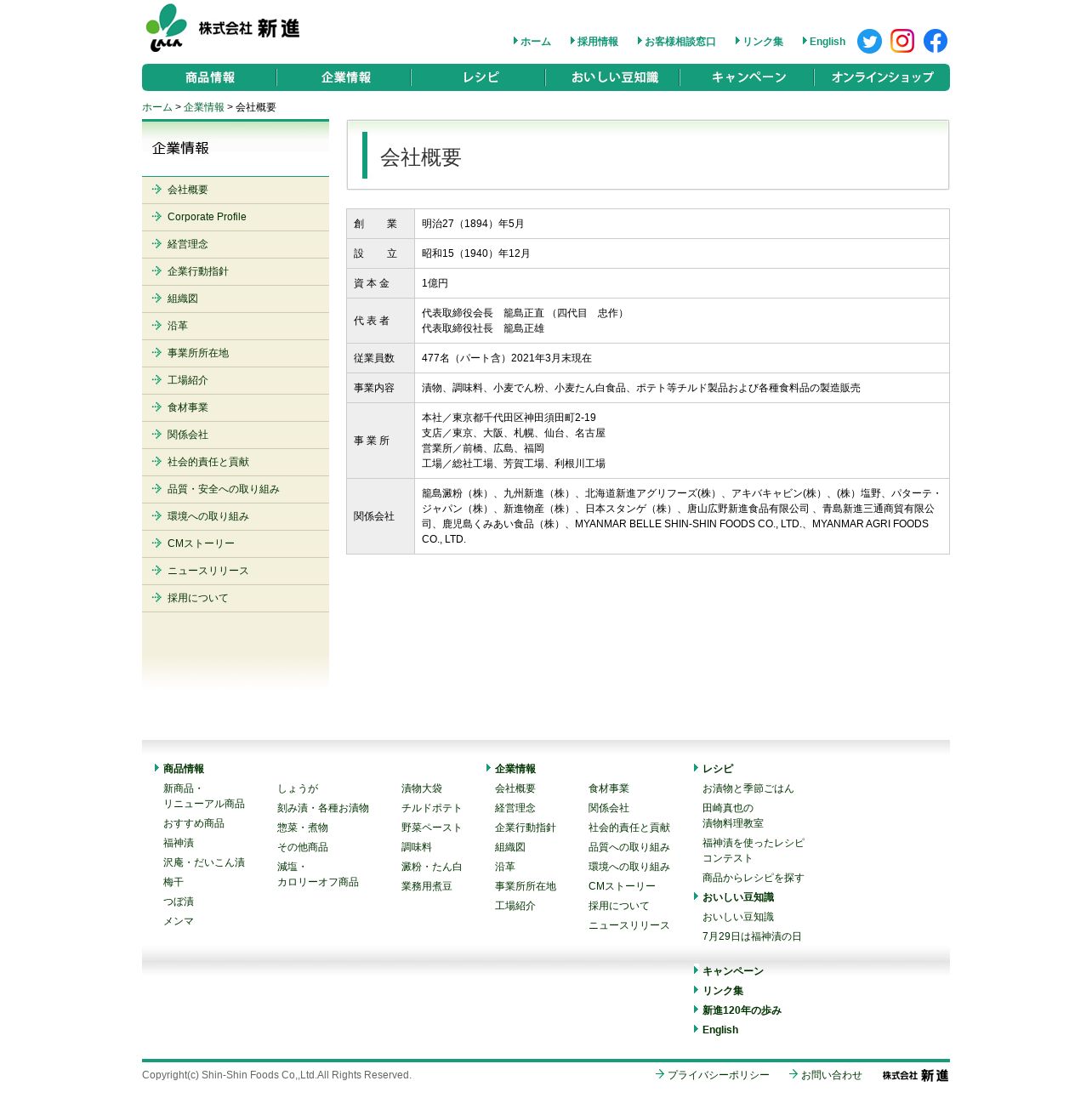Select 社会的責任と貢献 in the sidebar
The width and height of the screenshot is (1092, 1098).
pyautogui.click(x=236, y=462)
